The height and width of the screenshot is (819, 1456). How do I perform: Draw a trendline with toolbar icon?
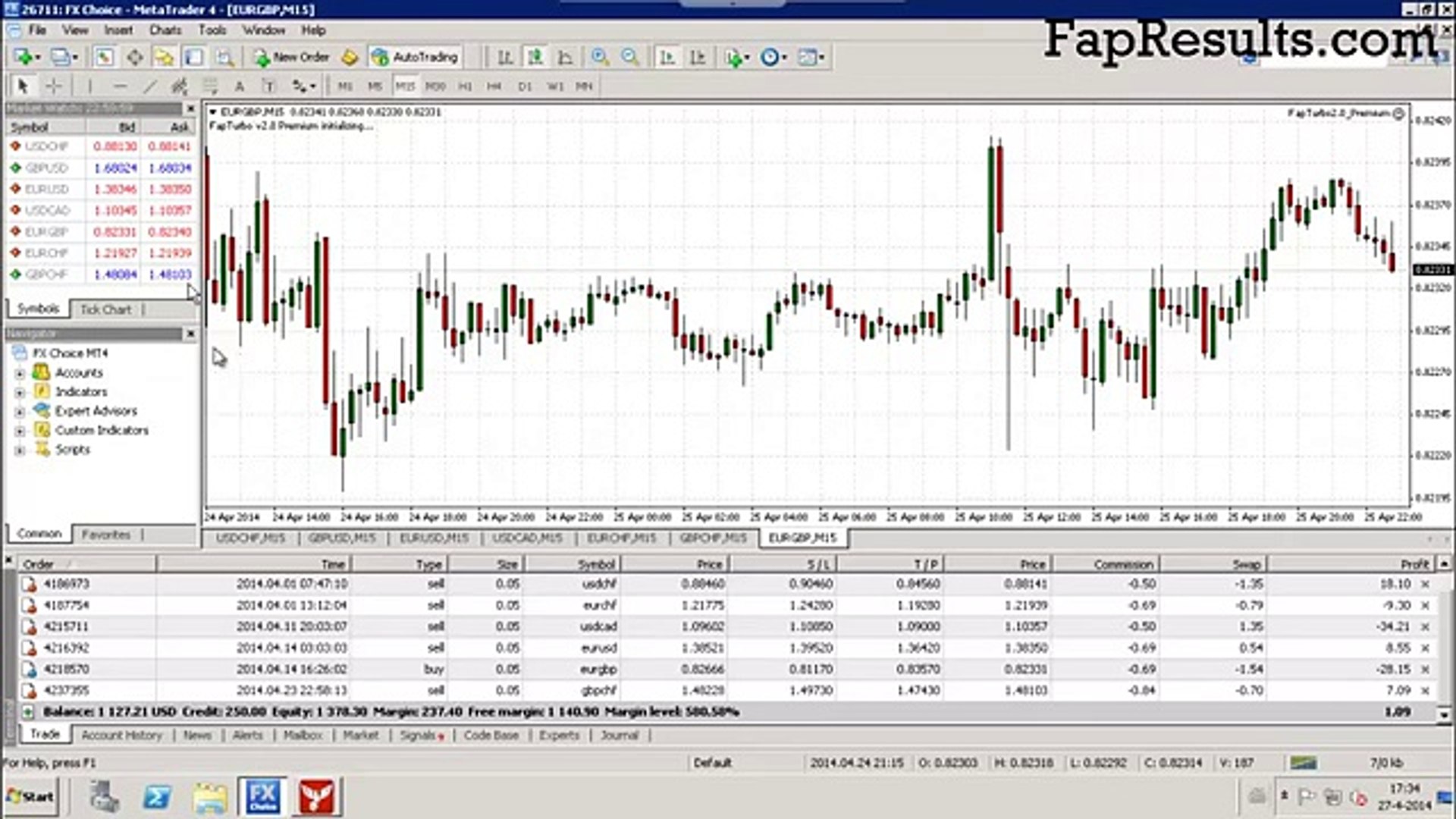[150, 86]
